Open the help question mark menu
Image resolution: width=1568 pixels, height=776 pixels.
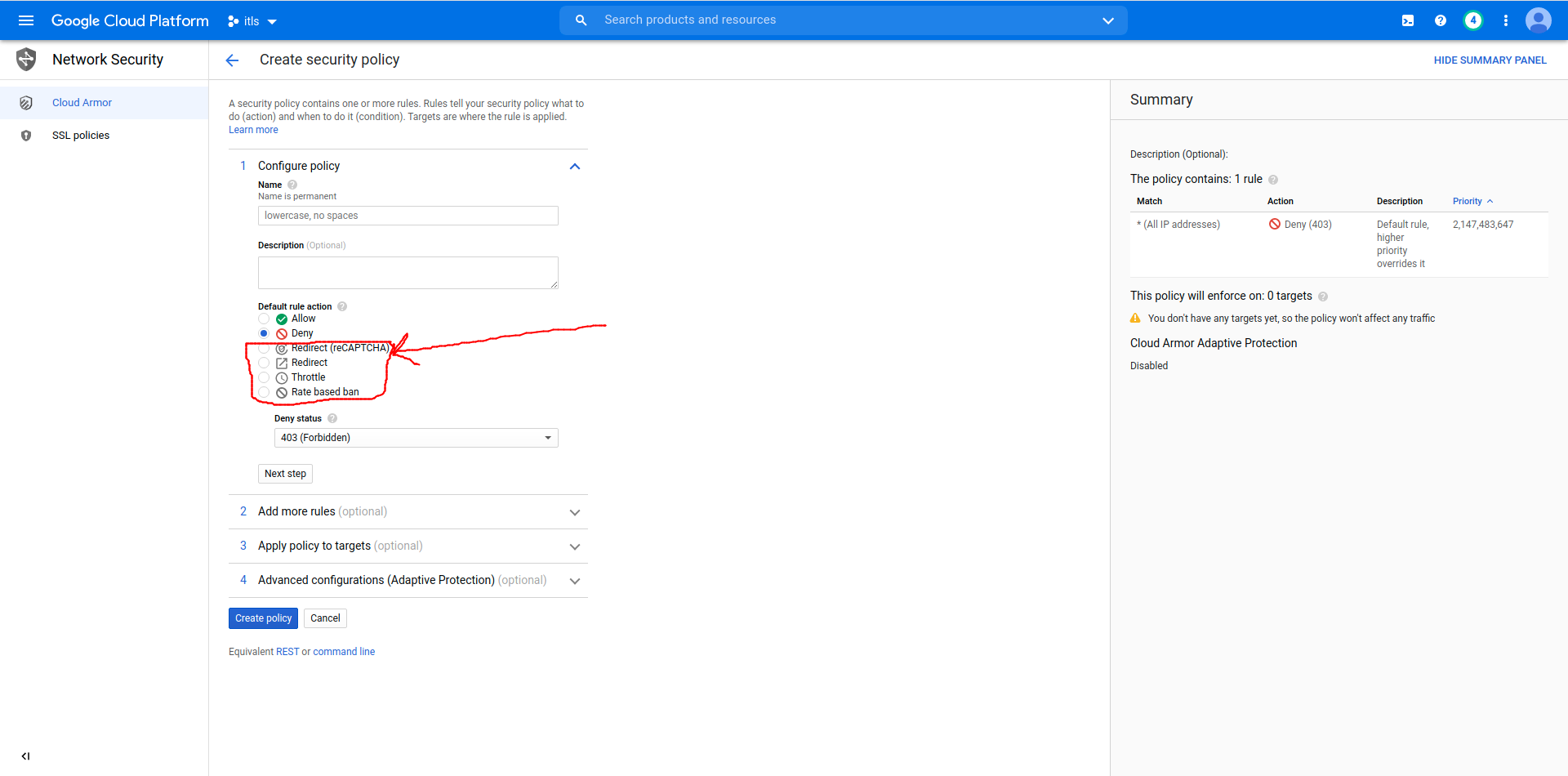pyautogui.click(x=1441, y=20)
